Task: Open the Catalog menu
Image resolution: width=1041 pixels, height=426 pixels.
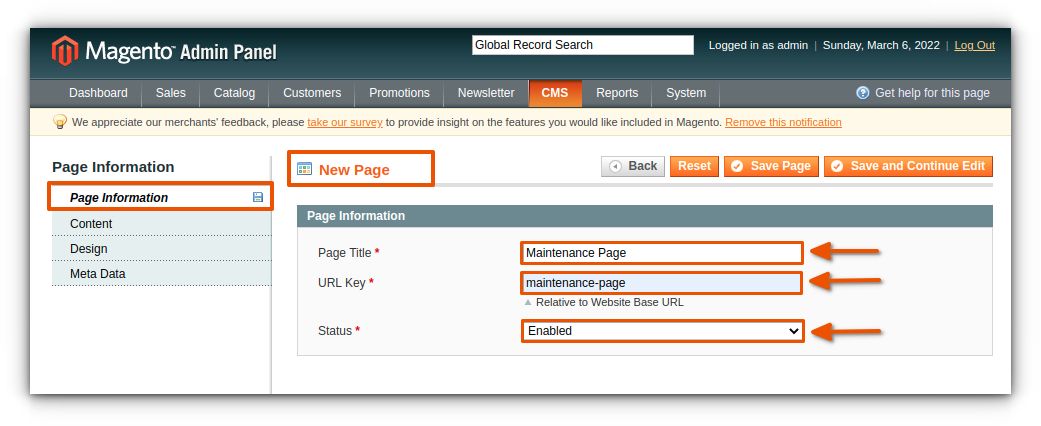Action: [x=234, y=93]
